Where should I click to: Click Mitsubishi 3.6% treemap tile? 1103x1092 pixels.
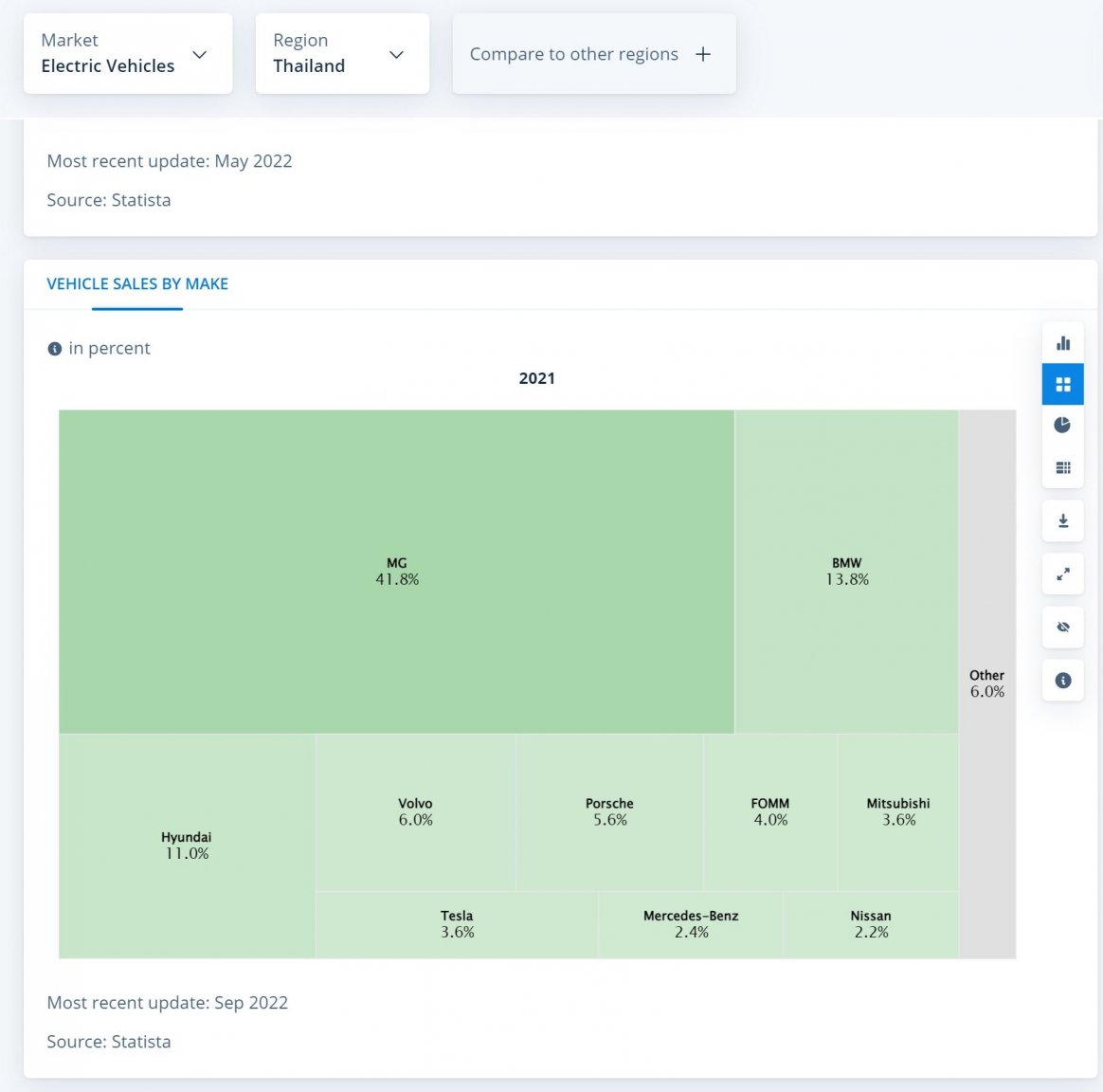tap(898, 812)
